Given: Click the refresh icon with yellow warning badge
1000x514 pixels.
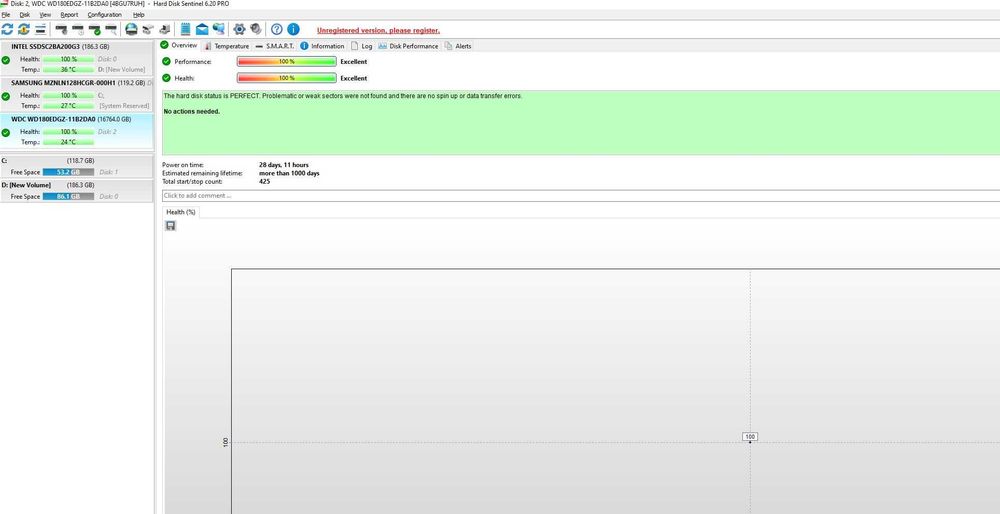Looking at the screenshot, I should [x=24, y=29].
